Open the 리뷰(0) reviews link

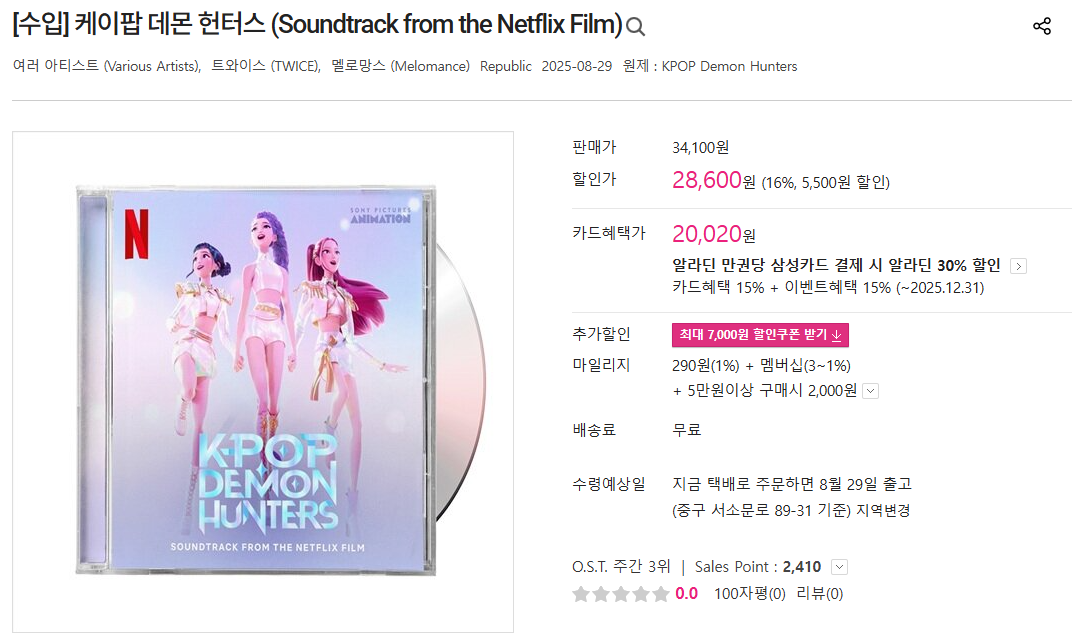820,594
